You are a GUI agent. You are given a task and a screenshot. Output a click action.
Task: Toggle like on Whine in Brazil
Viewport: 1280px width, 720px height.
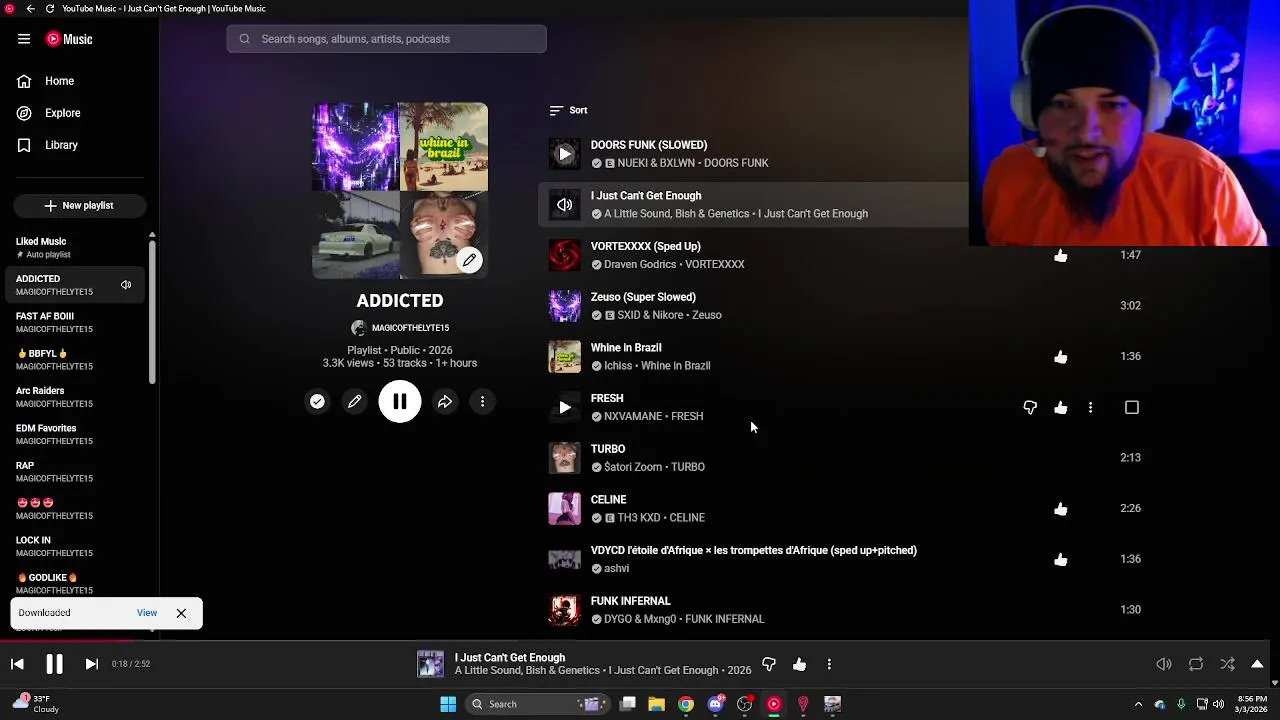coord(1060,357)
